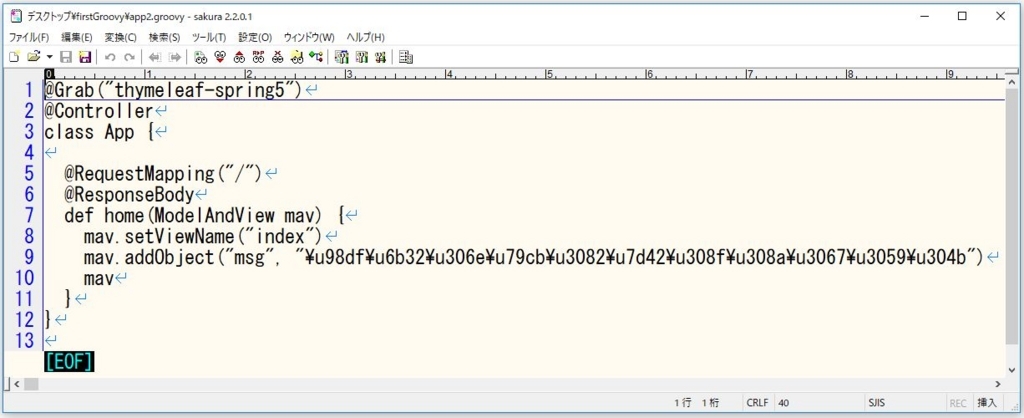Click the sakura app icon in title bar

(x=16, y=16)
